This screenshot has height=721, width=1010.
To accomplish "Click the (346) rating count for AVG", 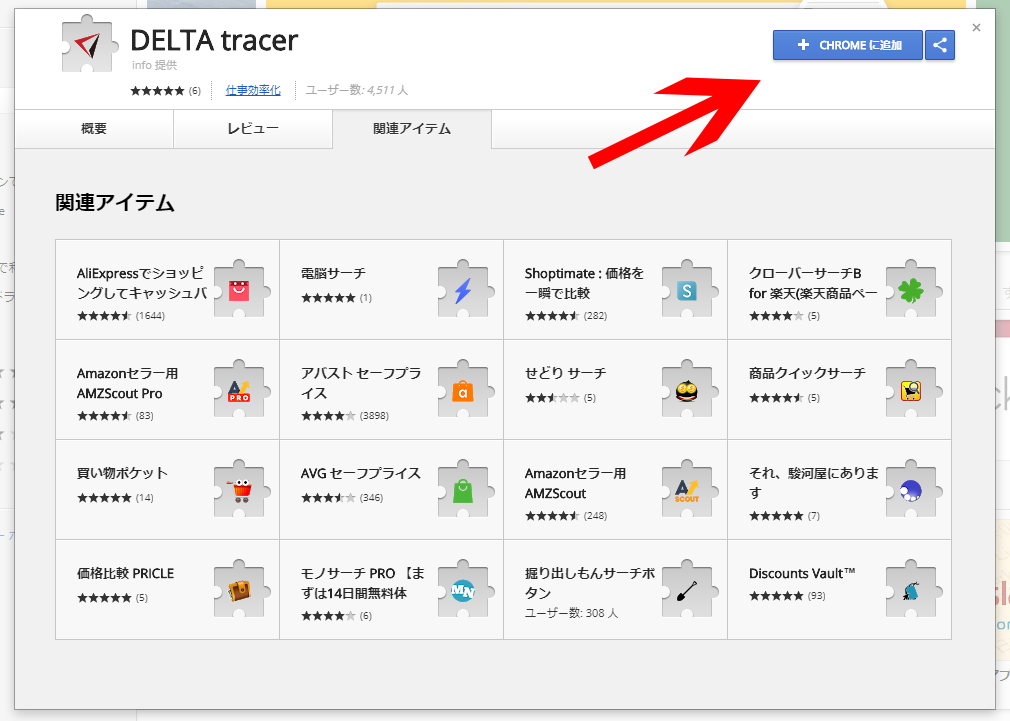I will tap(372, 497).
